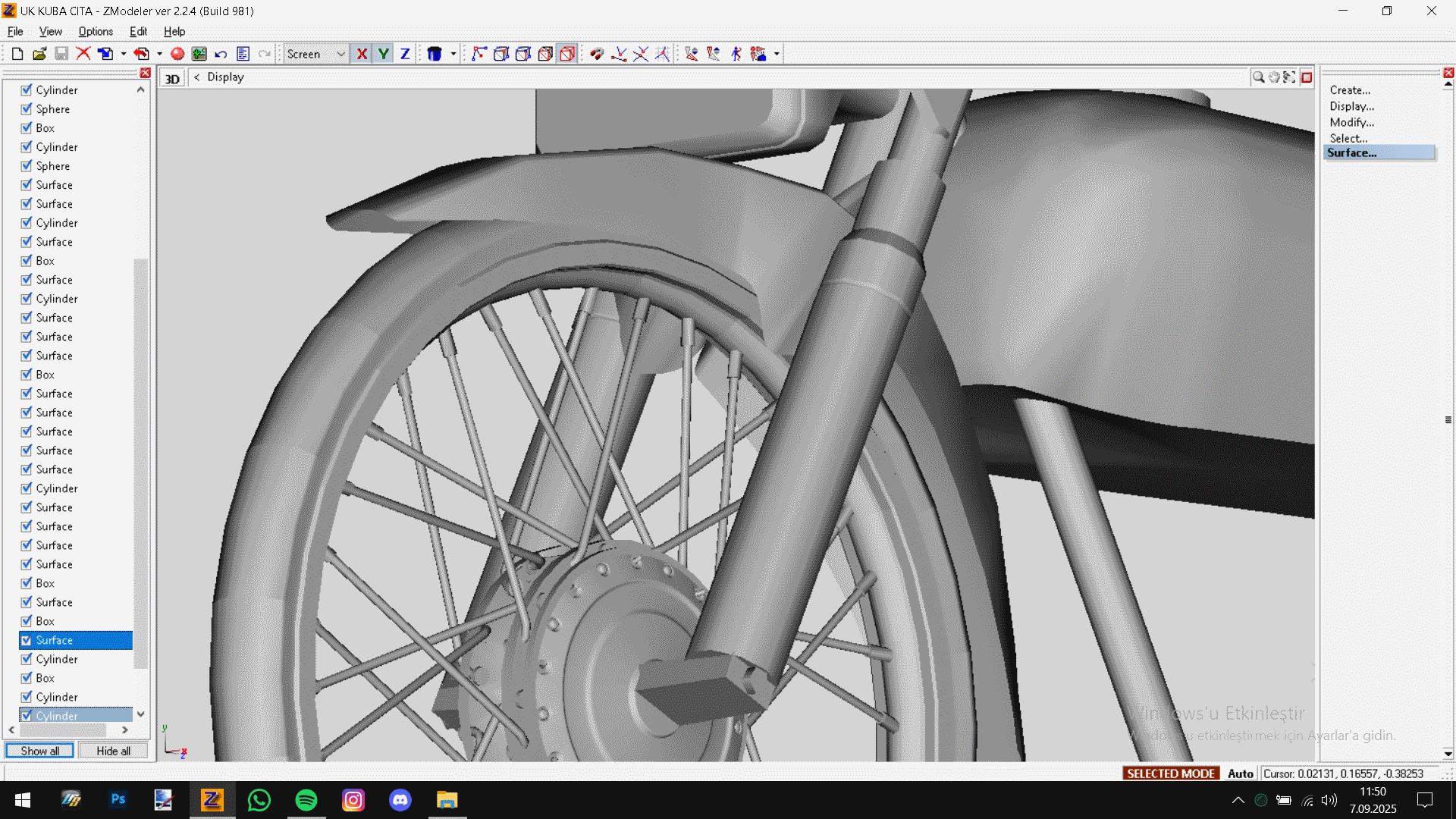Click the New file icon
Image resolution: width=1456 pixels, height=819 pixels.
17,54
